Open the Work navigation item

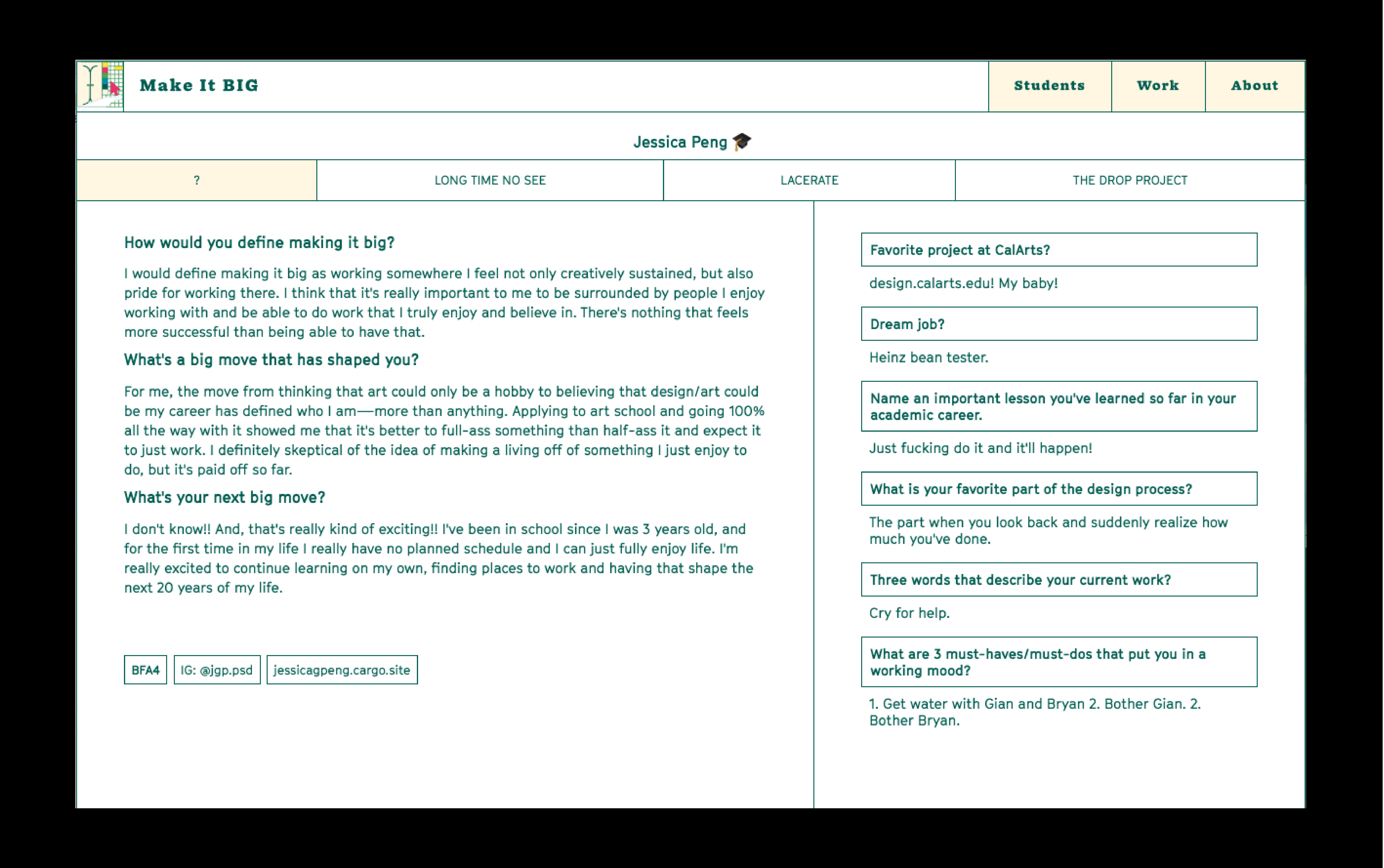pos(1158,86)
